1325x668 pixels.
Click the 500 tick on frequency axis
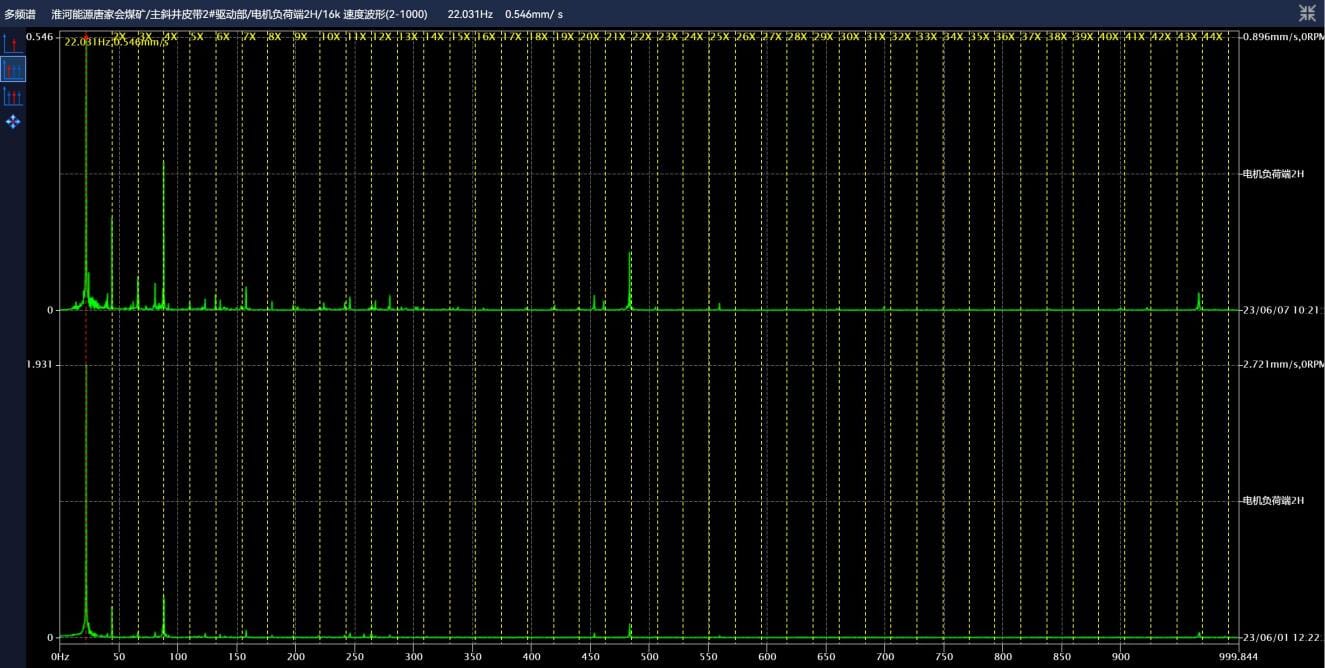[x=649, y=657]
